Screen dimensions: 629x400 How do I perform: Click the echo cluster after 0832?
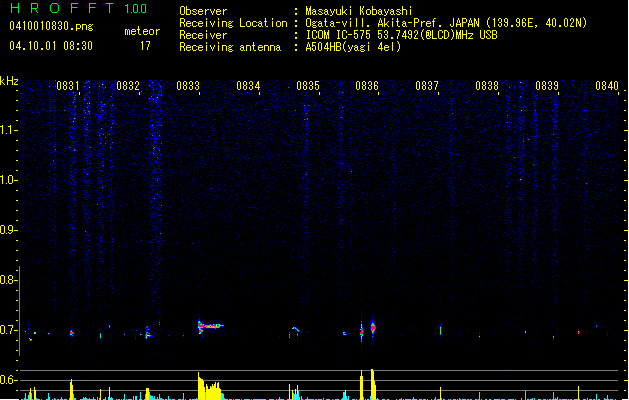(148, 332)
